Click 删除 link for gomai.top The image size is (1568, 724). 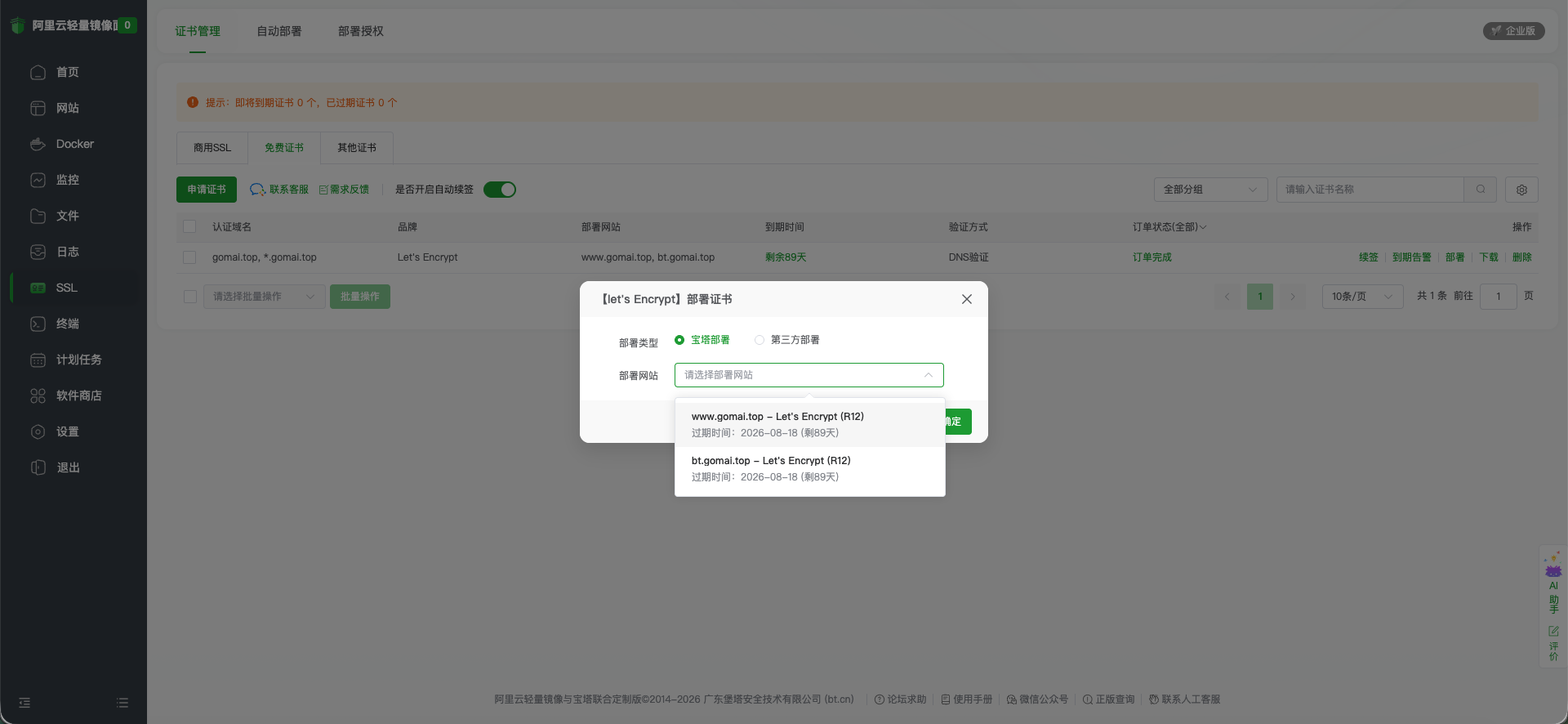pyautogui.click(x=1522, y=257)
